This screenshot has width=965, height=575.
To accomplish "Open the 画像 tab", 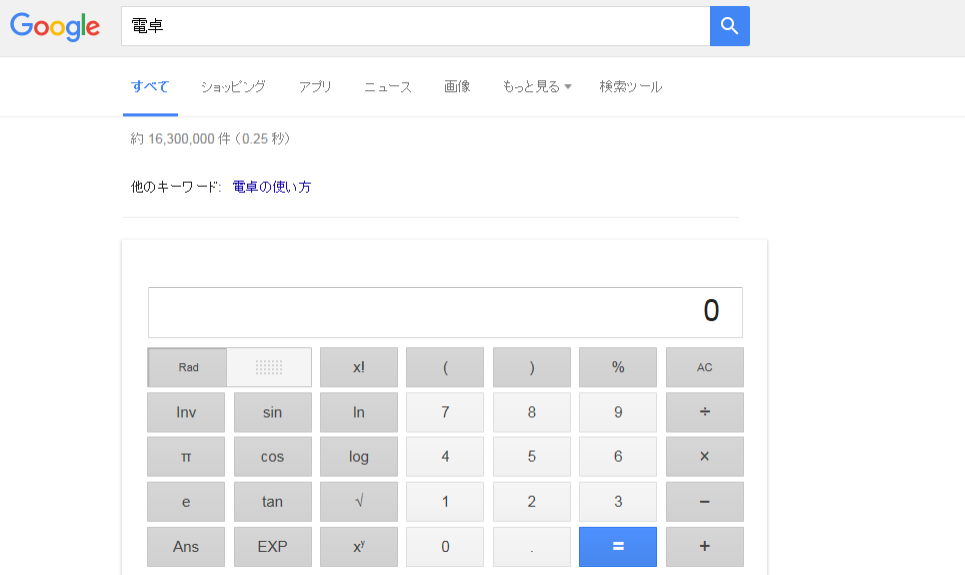I will click(x=457, y=87).
